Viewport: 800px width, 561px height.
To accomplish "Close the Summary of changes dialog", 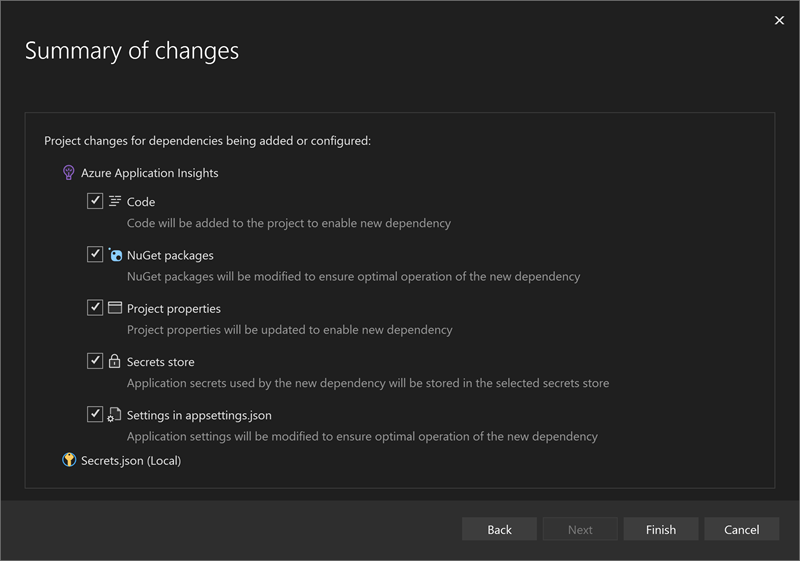I will pyautogui.click(x=779, y=20).
